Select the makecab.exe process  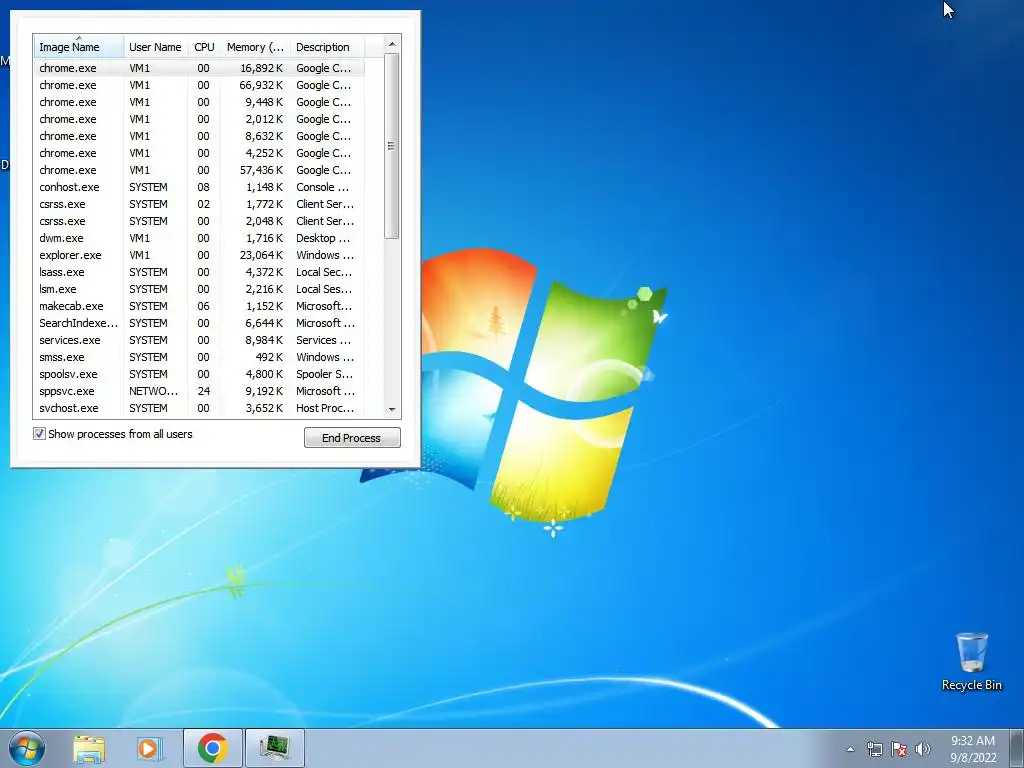pyautogui.click(x=199, y=306)
